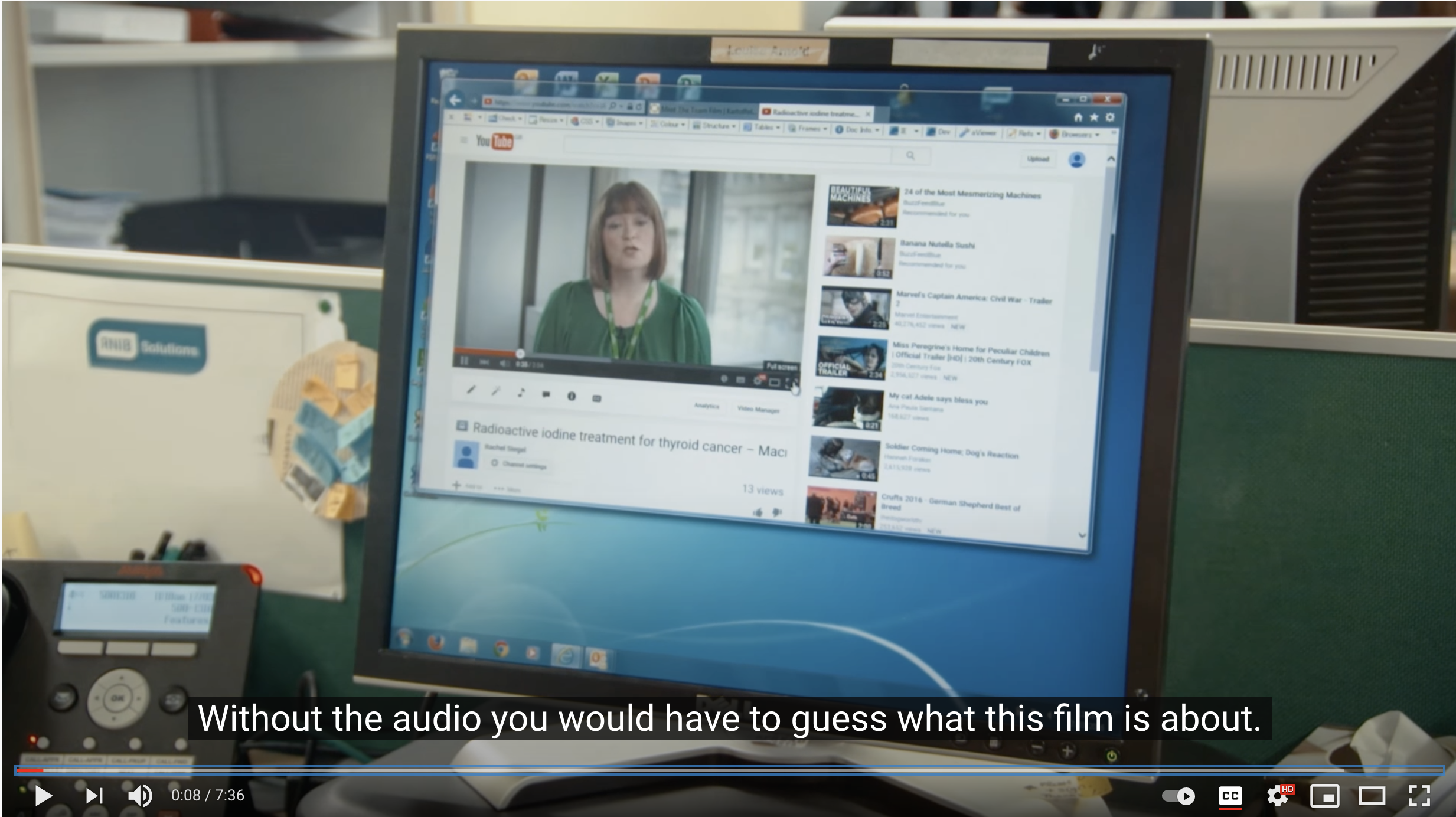This screenshot has width=1456, height=817.
Task: Click the Internet Explorer icon on filmed taskbar
Action: (566, 656)
